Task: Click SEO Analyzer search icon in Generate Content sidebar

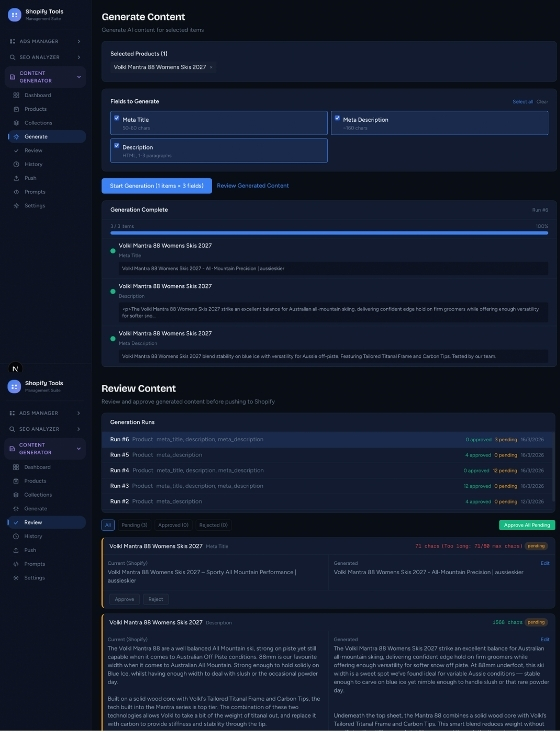Action: 13,57
